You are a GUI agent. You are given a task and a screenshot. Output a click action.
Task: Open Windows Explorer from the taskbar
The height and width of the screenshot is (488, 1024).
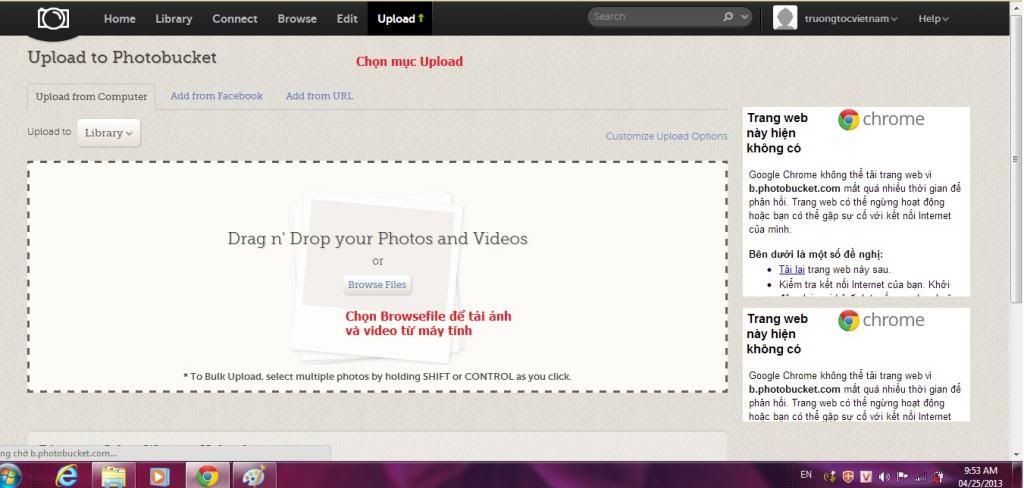click(x=114, y=476)
